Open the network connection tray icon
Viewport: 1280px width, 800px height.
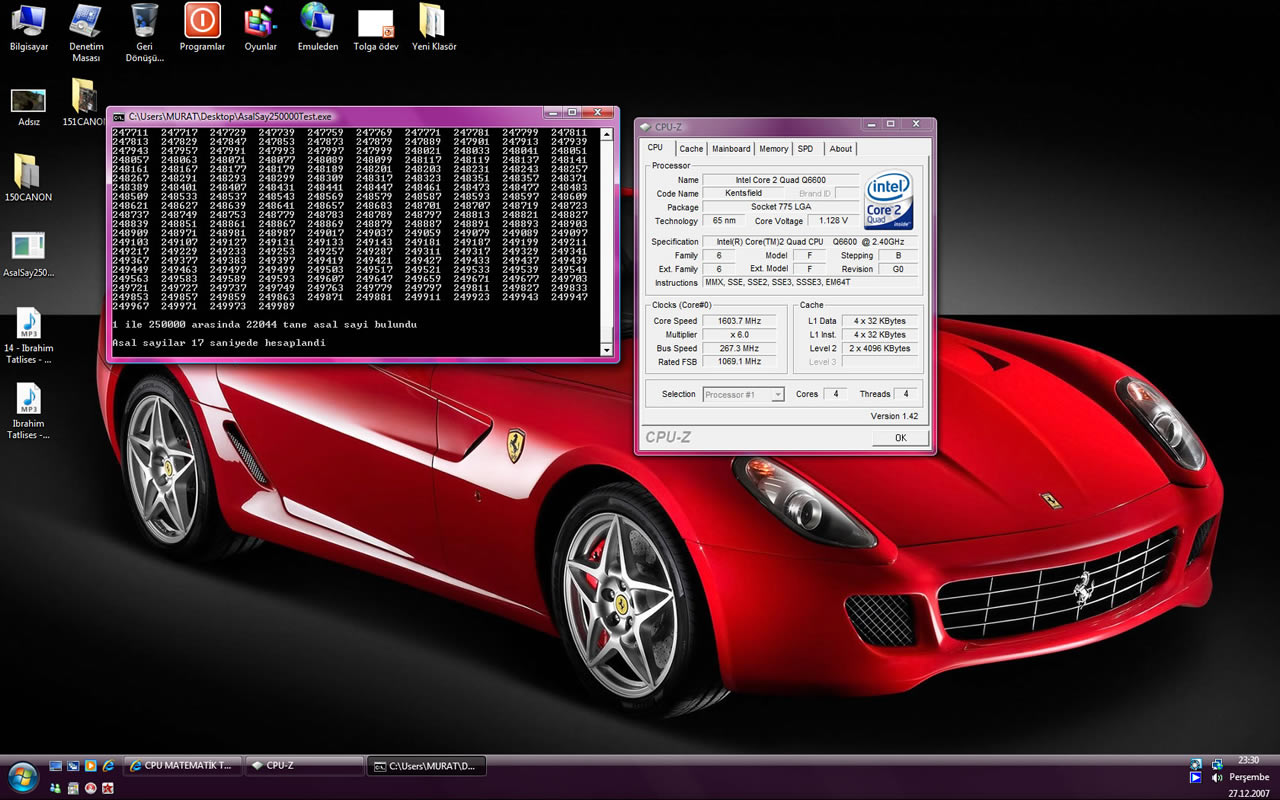tap(1217, 764)
